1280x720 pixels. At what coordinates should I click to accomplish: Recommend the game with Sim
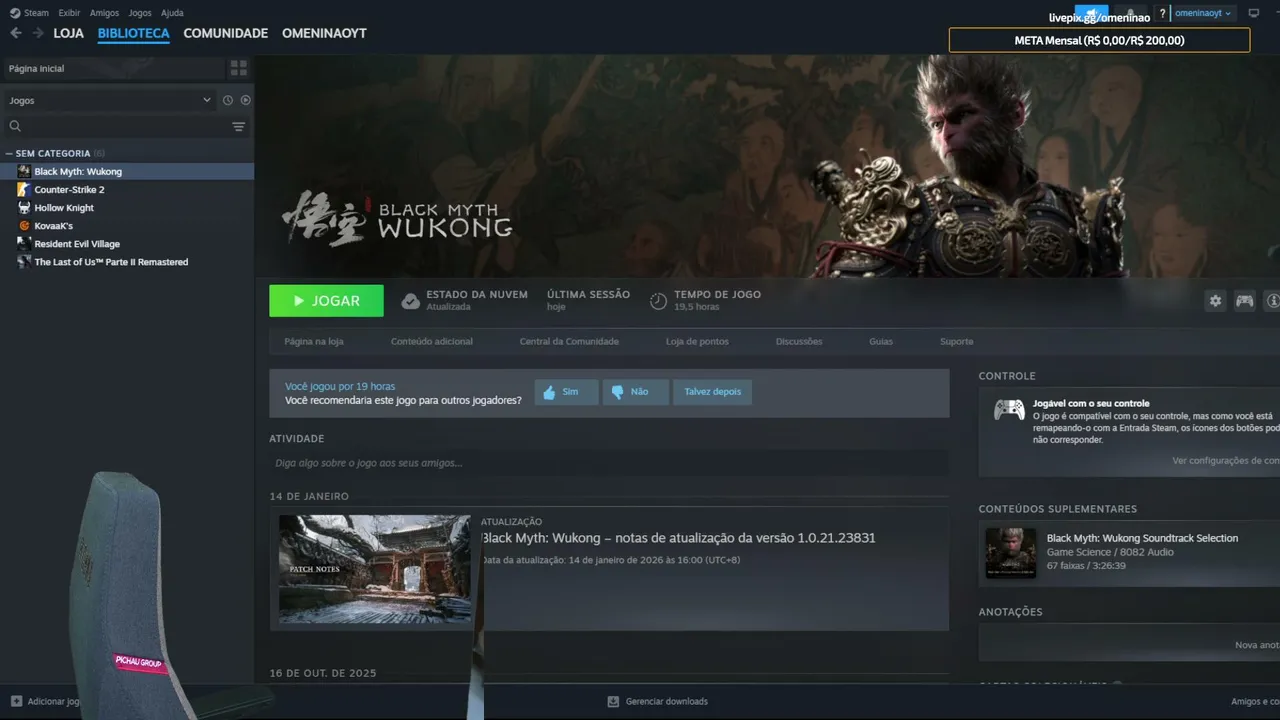tap(566, 392)
